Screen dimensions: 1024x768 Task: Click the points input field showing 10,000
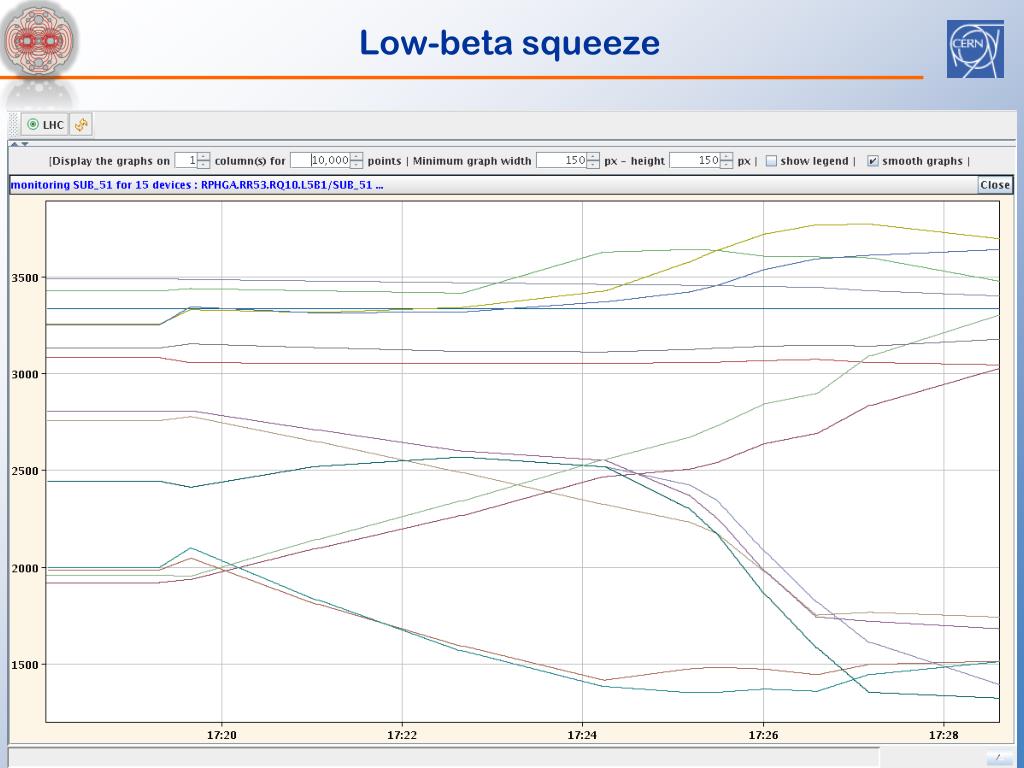tap(328, 161)
